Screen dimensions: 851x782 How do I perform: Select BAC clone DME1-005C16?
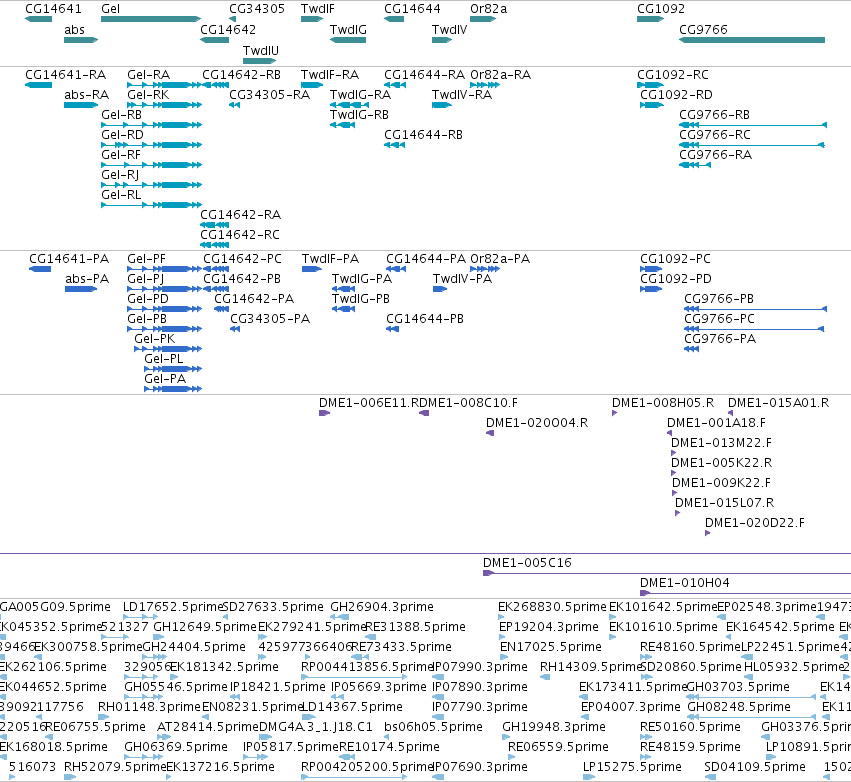point(527,562)
